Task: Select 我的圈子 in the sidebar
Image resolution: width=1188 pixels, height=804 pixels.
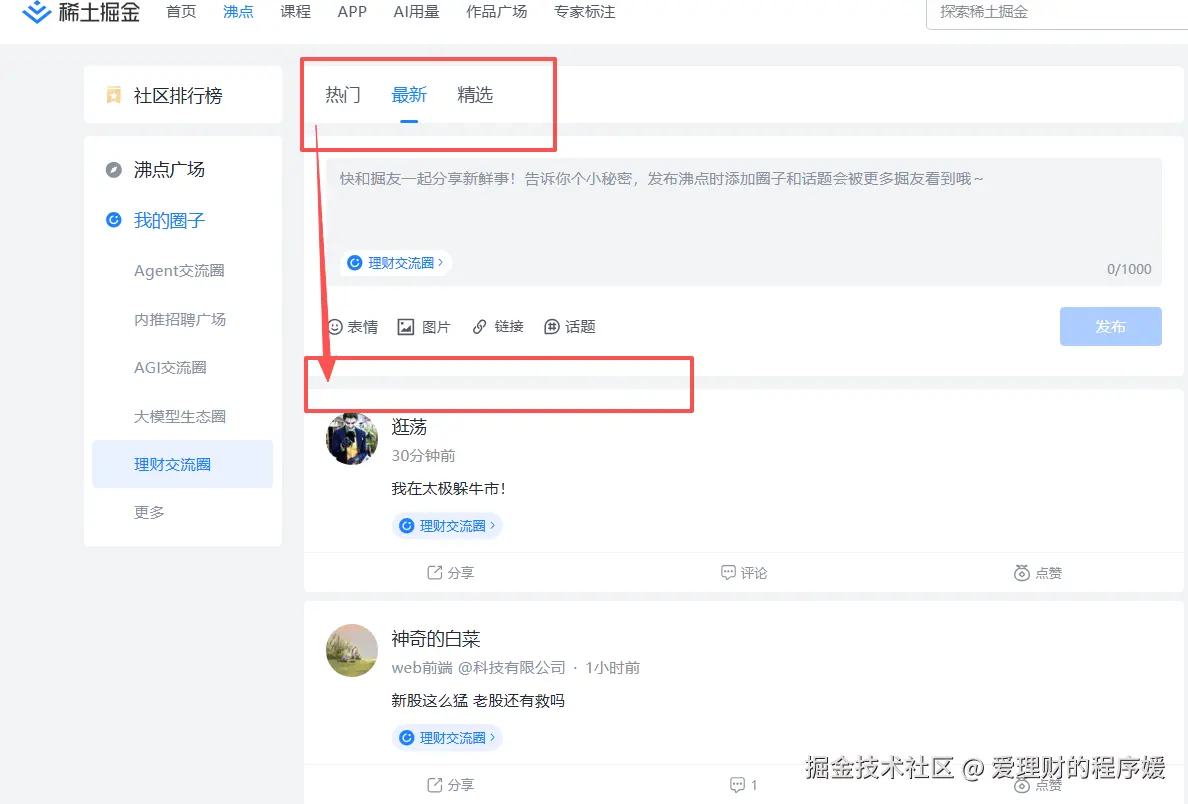Action: (170, 221)
